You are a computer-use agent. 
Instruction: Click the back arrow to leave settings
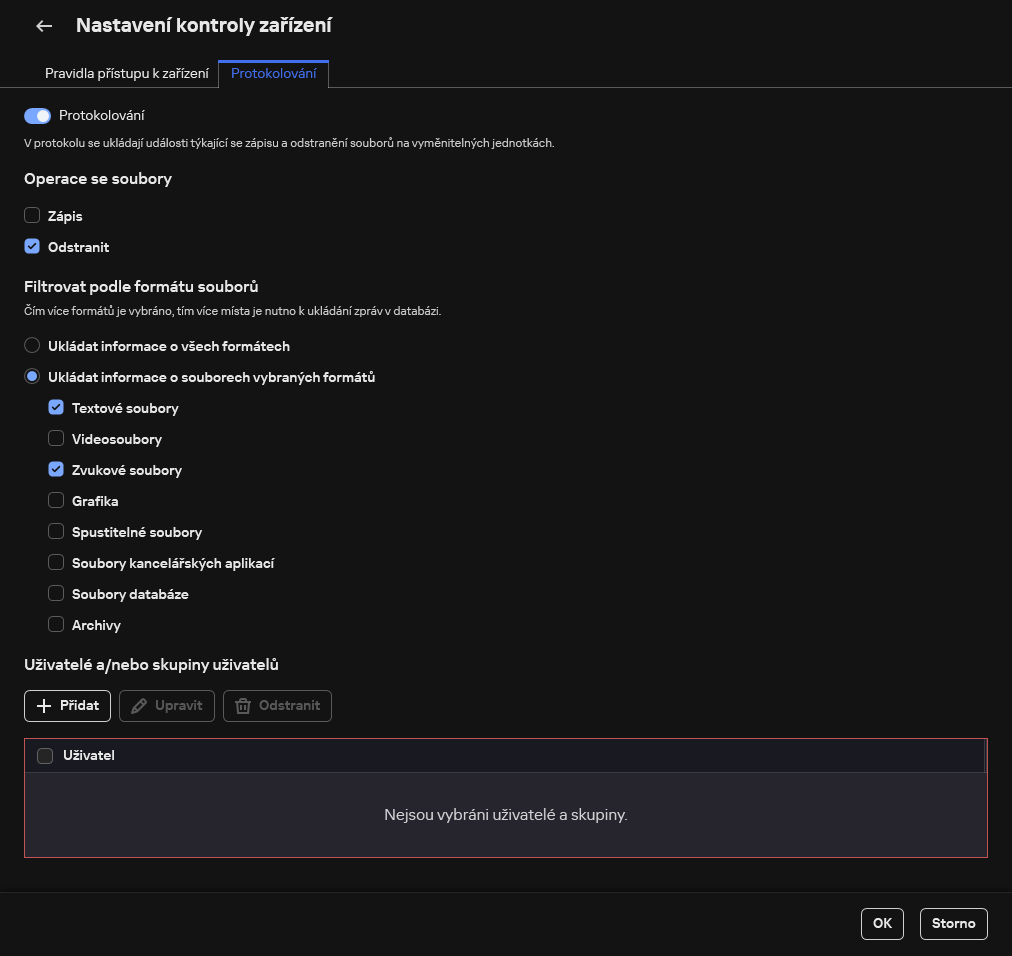pos(43,26)
